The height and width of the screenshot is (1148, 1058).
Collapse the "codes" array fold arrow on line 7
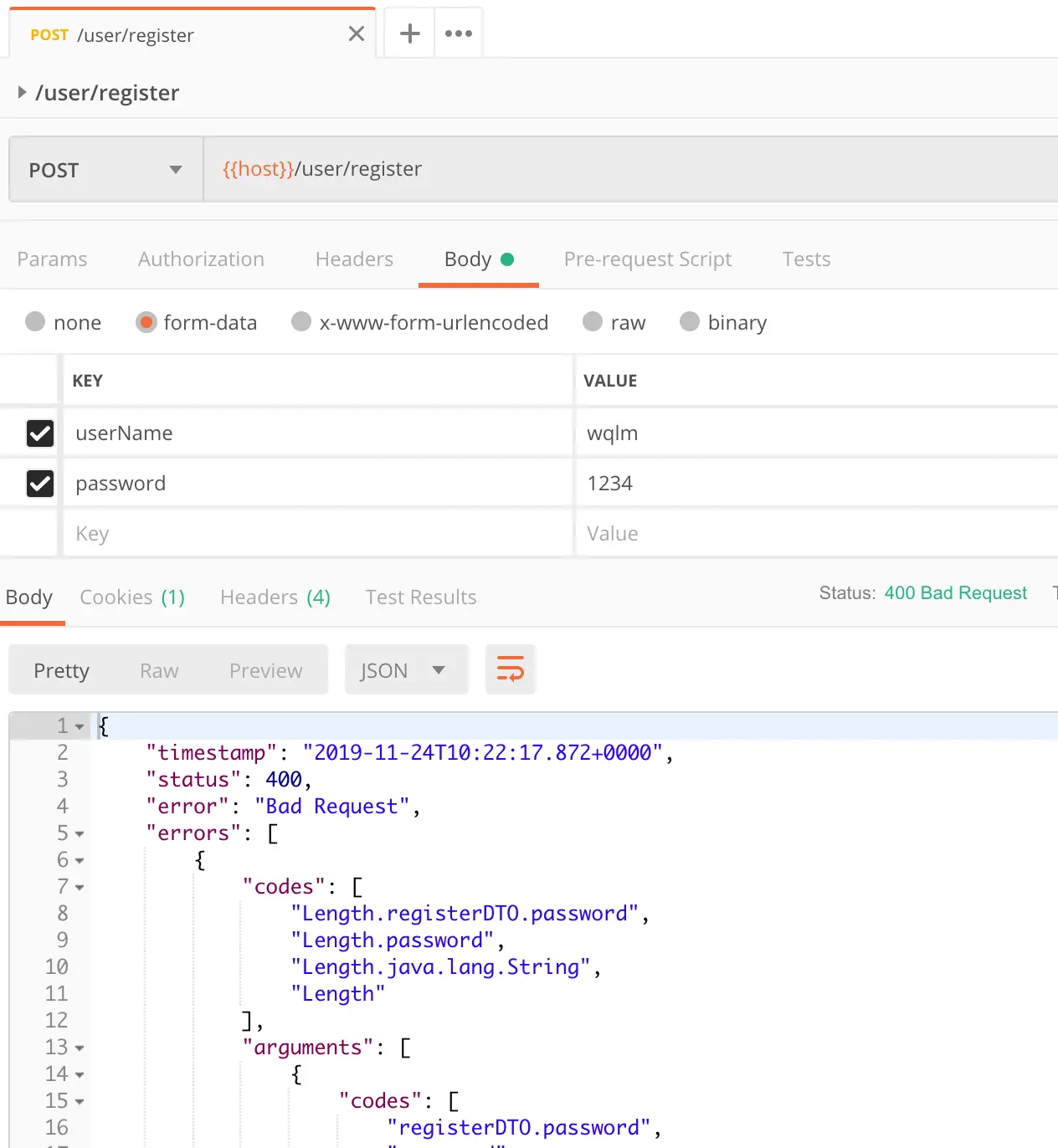pos(80,887)
